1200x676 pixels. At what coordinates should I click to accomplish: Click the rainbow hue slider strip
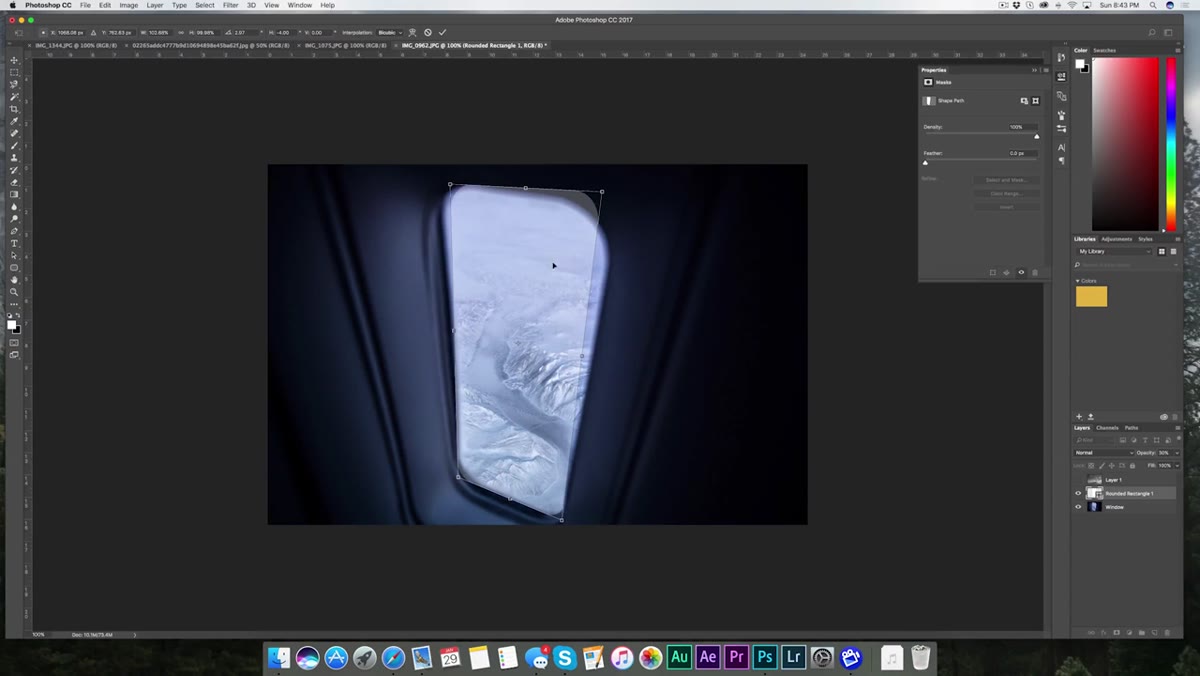[x=1172, y=144]
